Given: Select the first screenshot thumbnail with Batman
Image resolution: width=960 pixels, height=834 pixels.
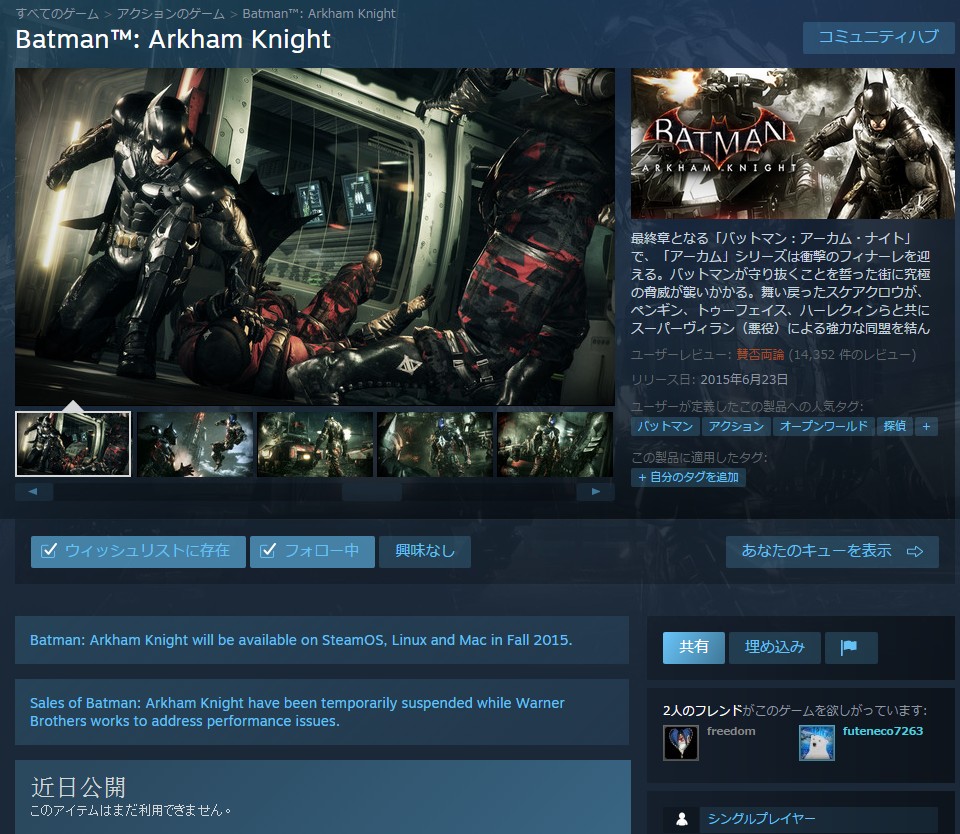Looking at the screenshot, I should point(73,444).
